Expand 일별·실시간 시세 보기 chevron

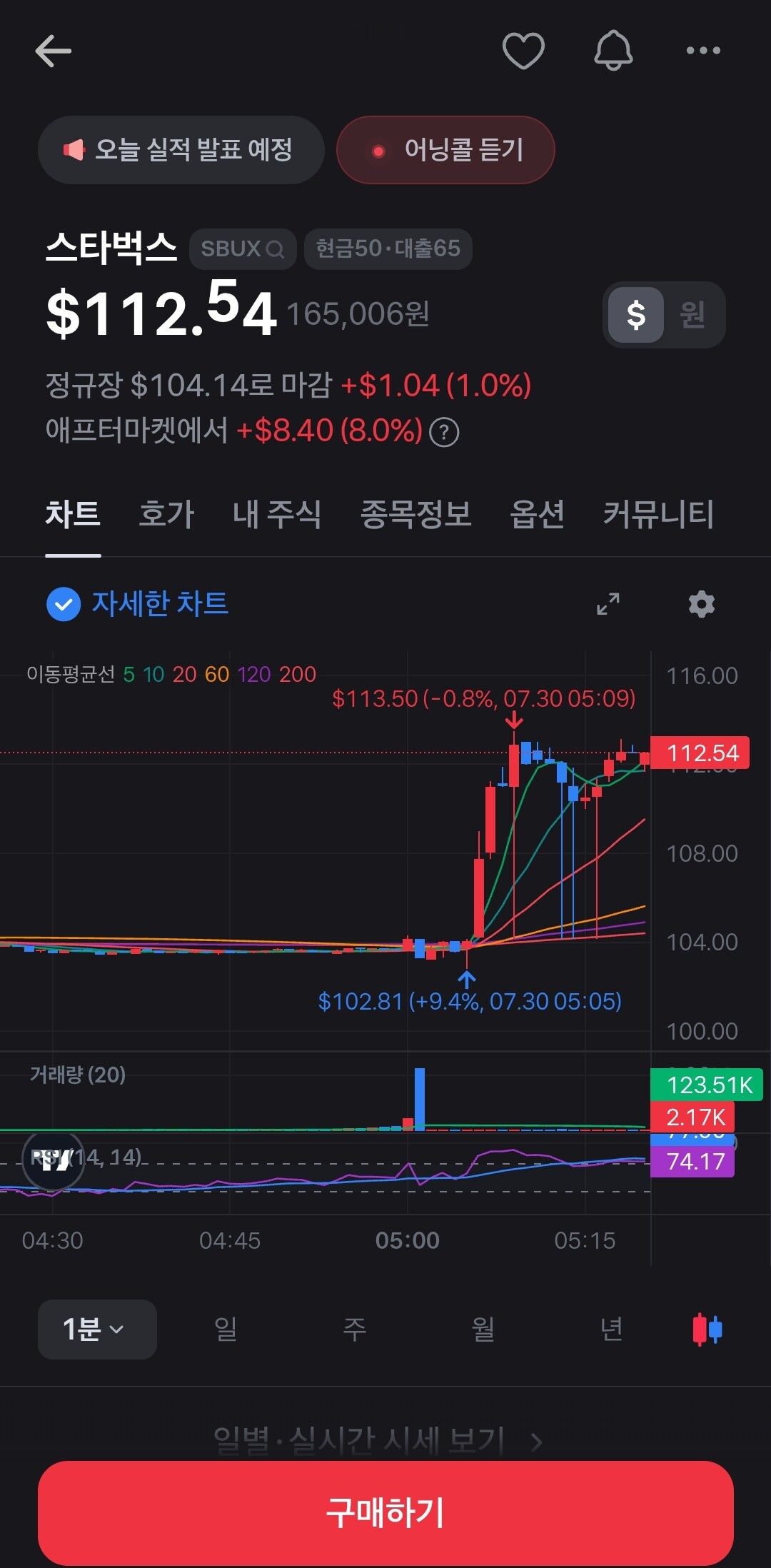coord(537,1442)
